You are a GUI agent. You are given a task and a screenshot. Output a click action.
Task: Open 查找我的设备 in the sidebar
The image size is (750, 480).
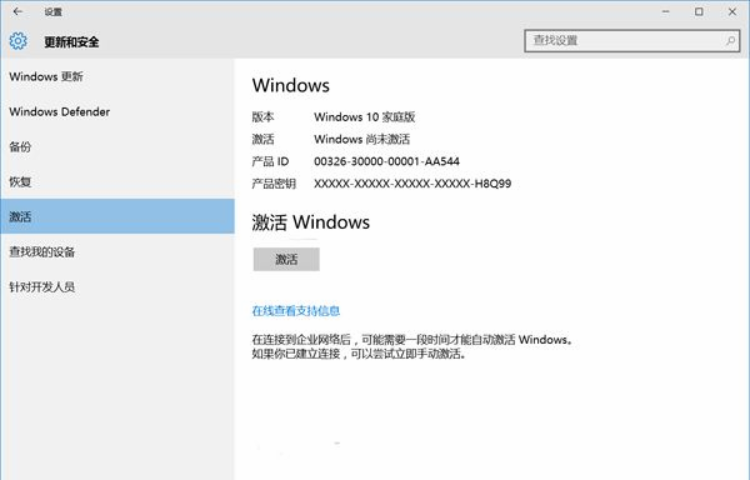coord(42,252)
